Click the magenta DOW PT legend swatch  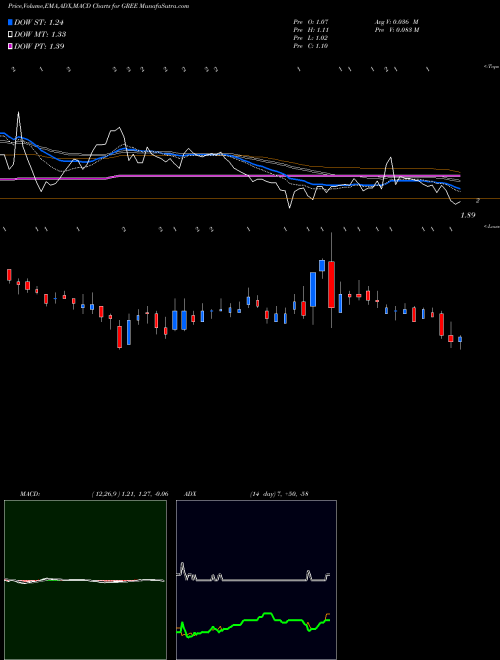pyautogui.click(x=10, y=46)
